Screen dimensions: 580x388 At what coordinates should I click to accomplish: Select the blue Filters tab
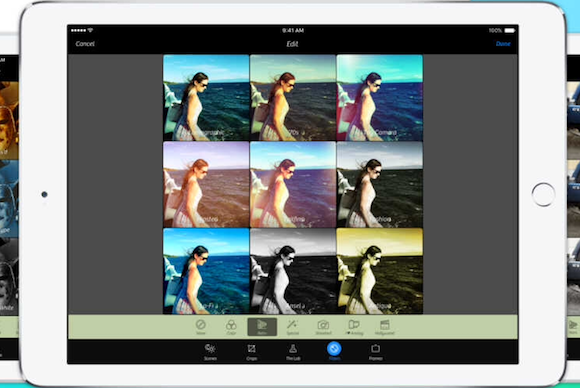pos(334,351)
